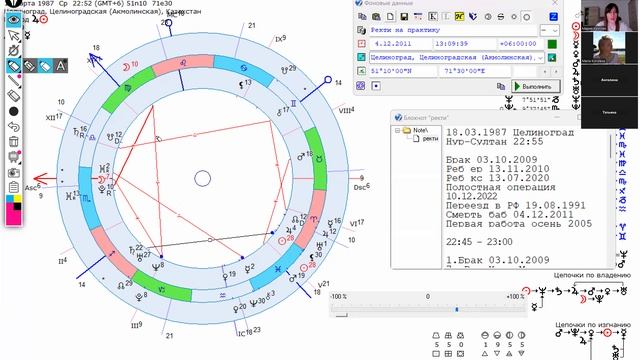640x360 pixels.
Task: Click the green square next to timezone
Action: pyautogui.click(x=552, y=44)
